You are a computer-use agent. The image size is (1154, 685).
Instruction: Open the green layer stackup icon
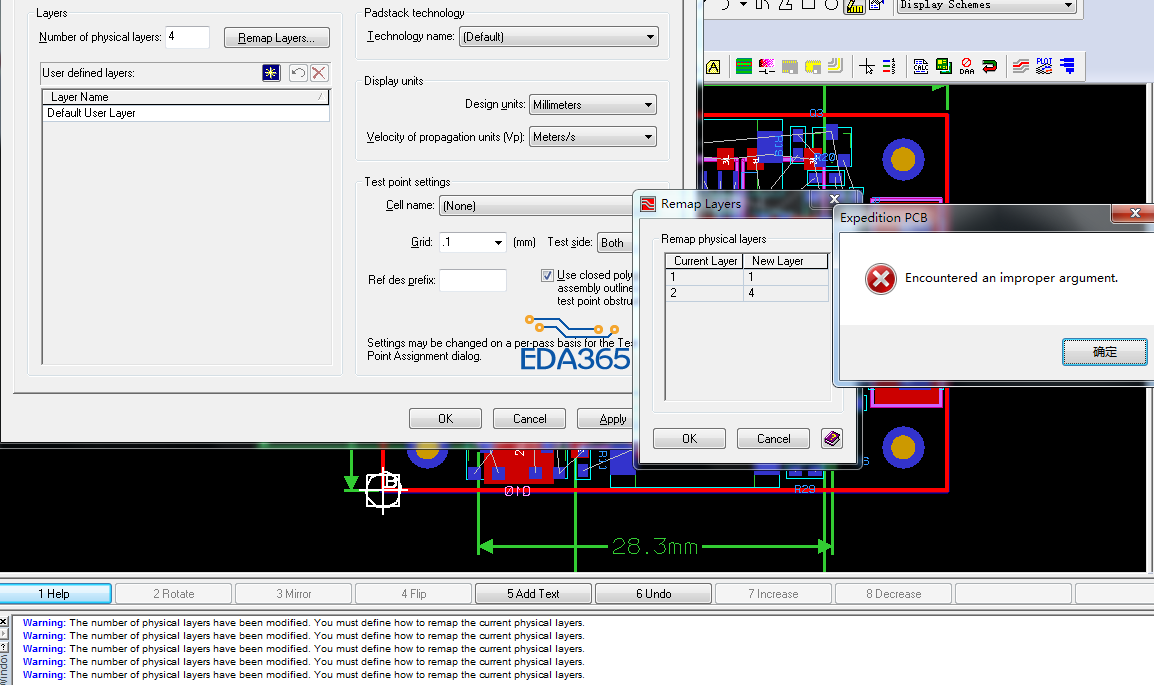click(x=744, y=67)
